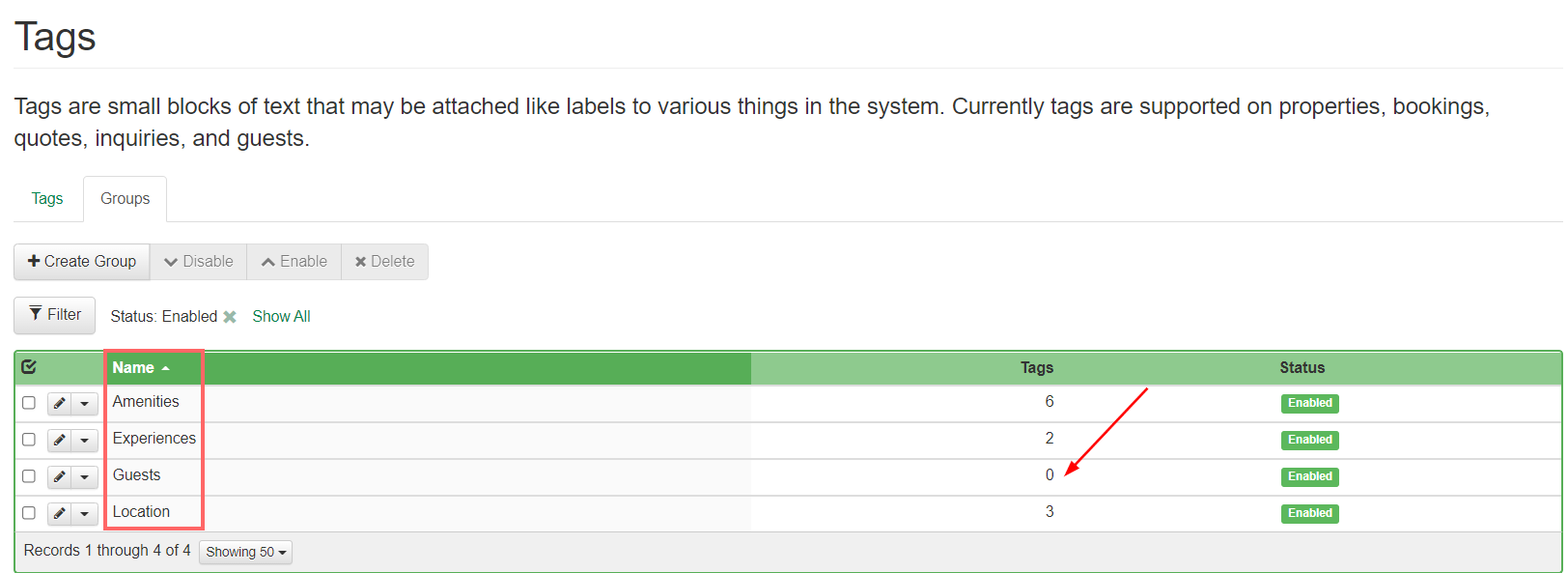Switch to the Tags tab
1568x573 pixels.
click(47, 199)
